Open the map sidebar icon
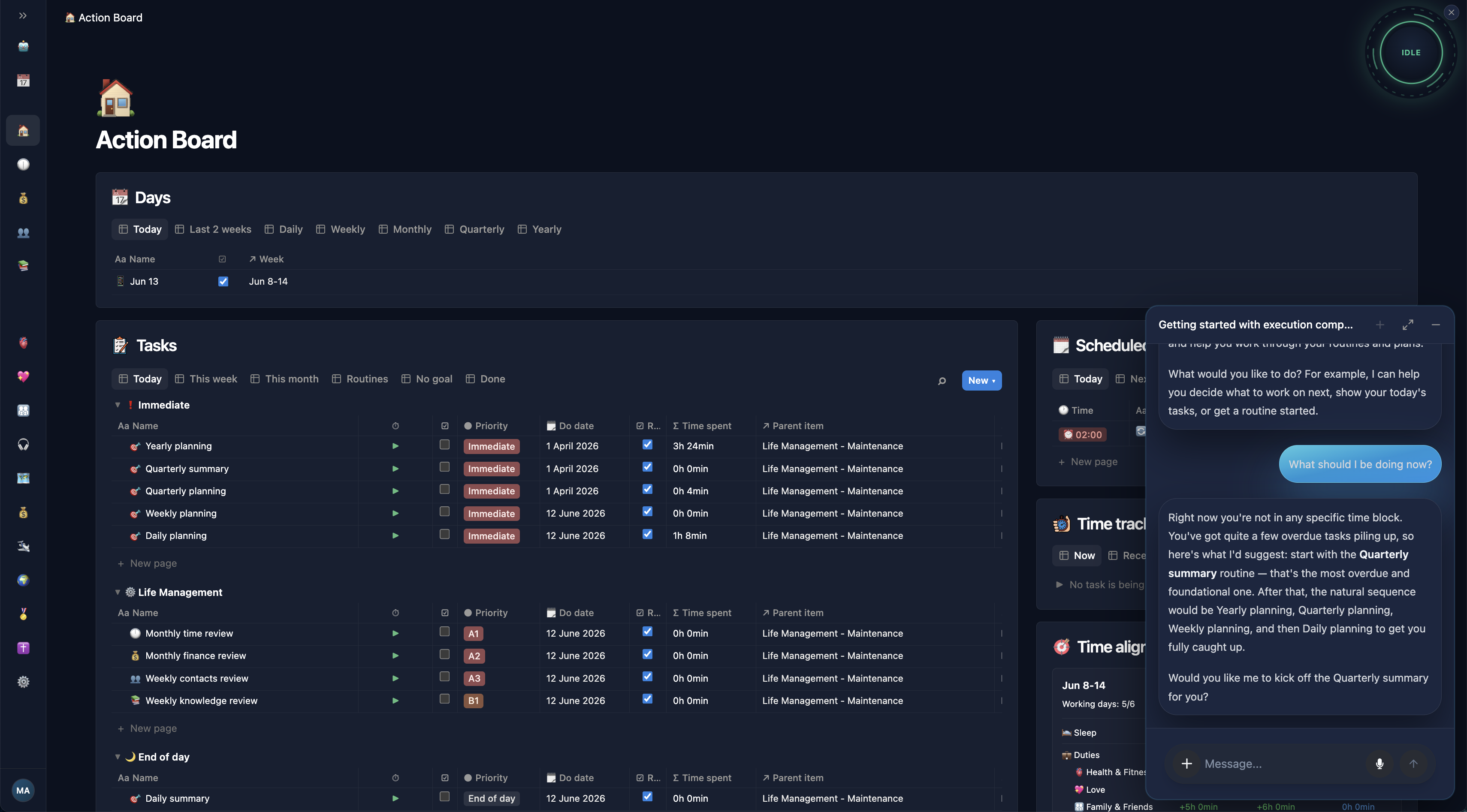Viewport: 1467px width, 812px height. point(23,478)
